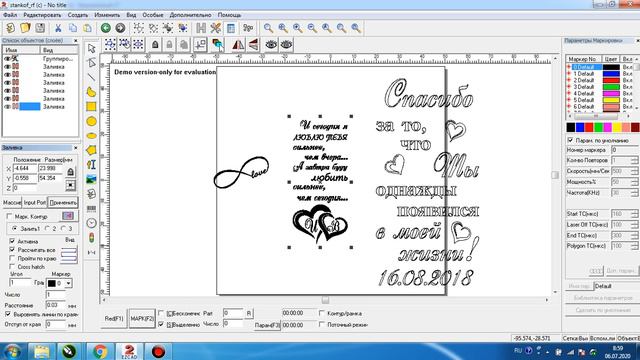This screenshot has height=360, width=640.
Task: Click the Применить button
Action: click(x=63, y=202)
